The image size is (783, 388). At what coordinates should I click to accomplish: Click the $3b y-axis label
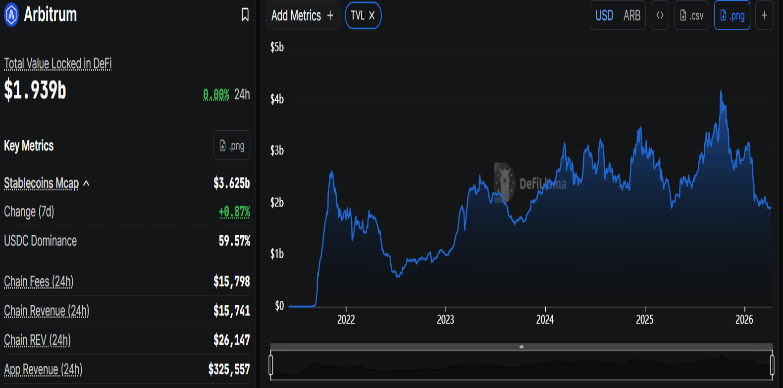(x=277, y=151)
